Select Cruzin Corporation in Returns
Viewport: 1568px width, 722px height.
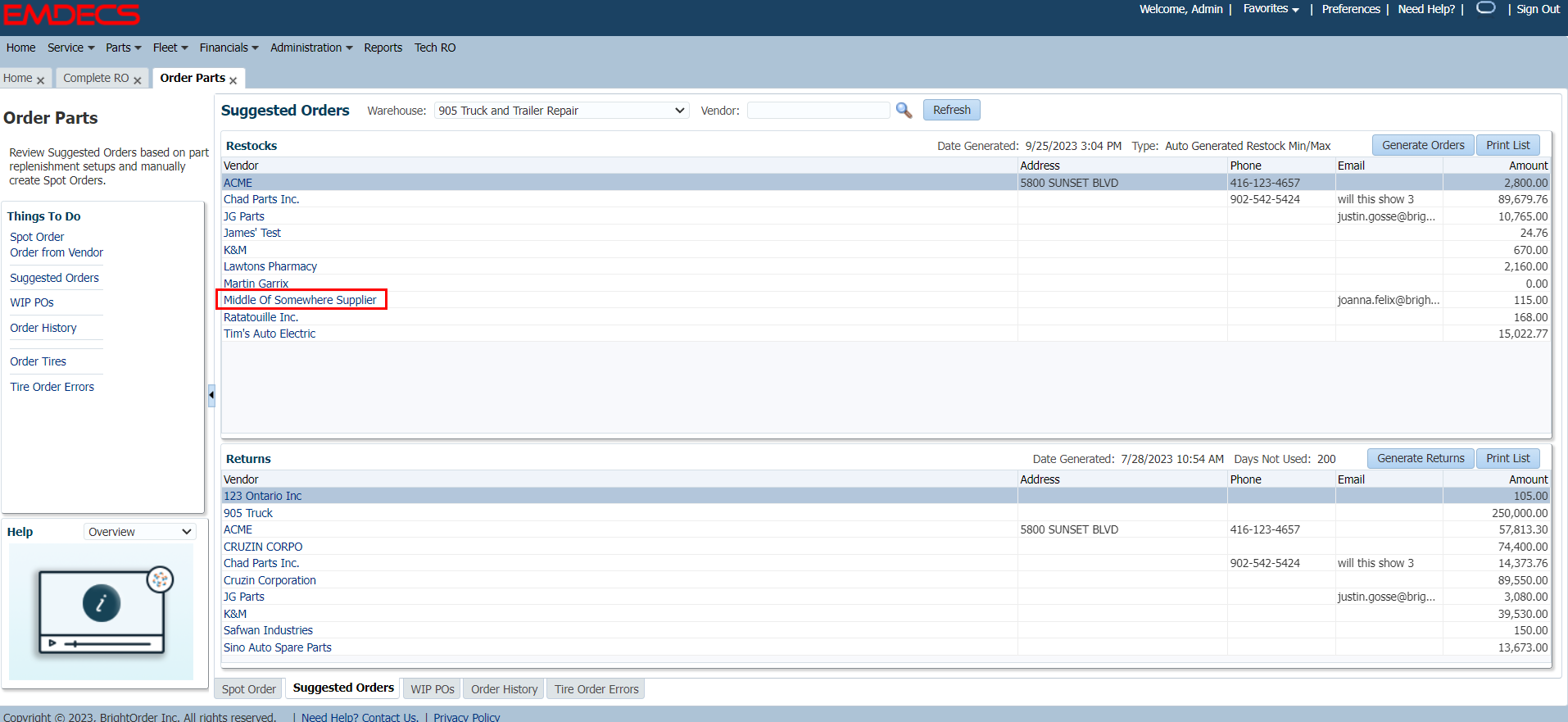(x=886, y=580)
